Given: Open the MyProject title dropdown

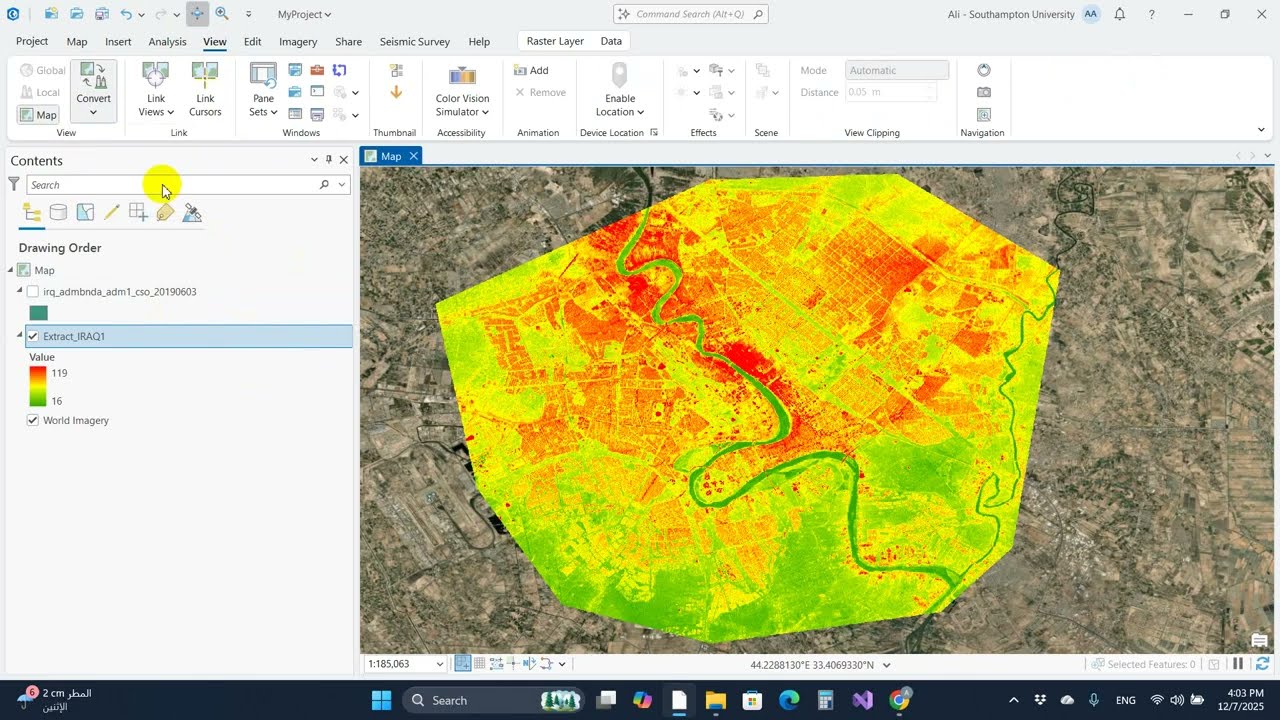Looking at the screenshot, I should pos(305,14).
